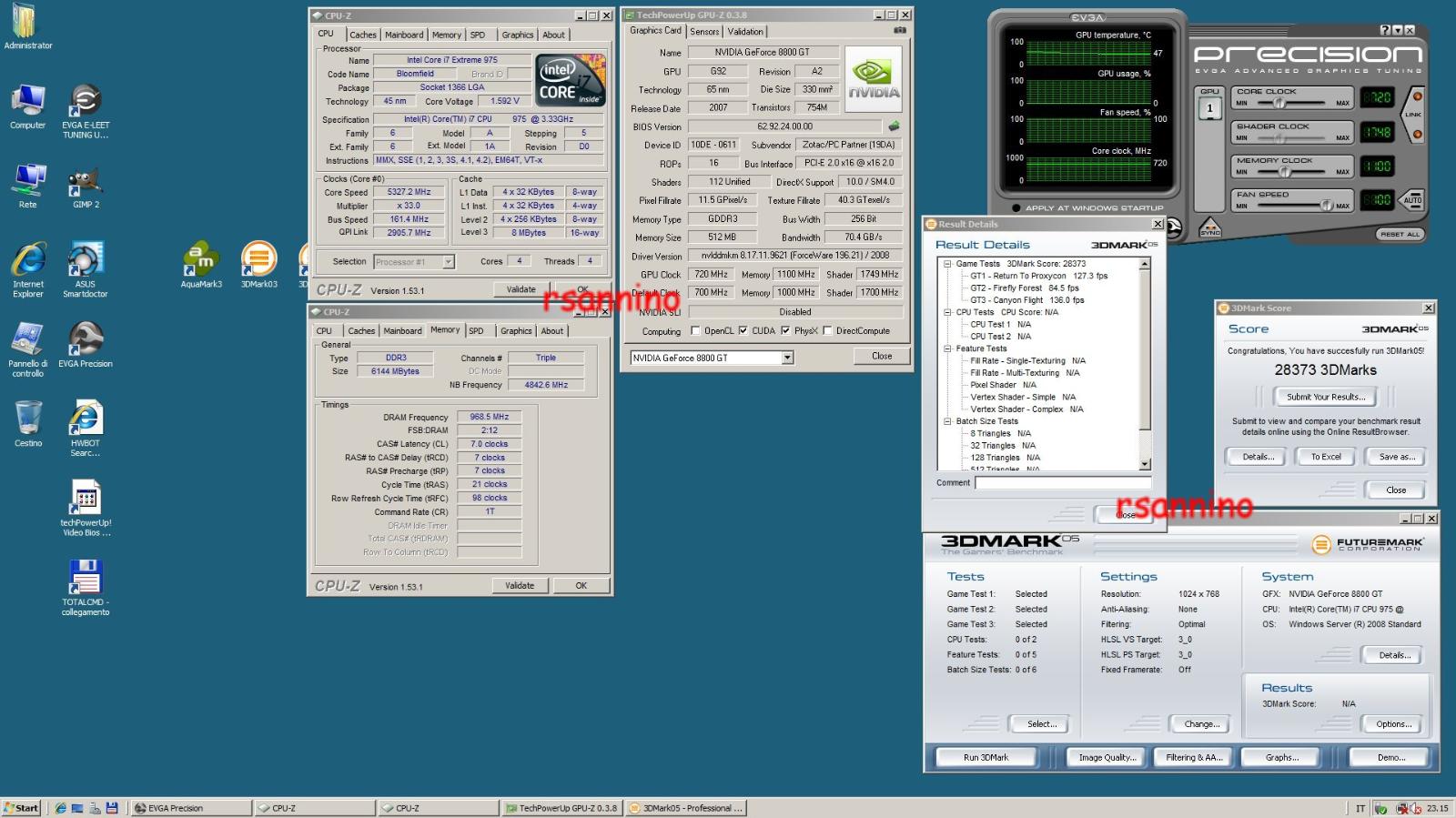
Task: Collapse the Batch Size Tests tree node
Action: coord(947,421)
